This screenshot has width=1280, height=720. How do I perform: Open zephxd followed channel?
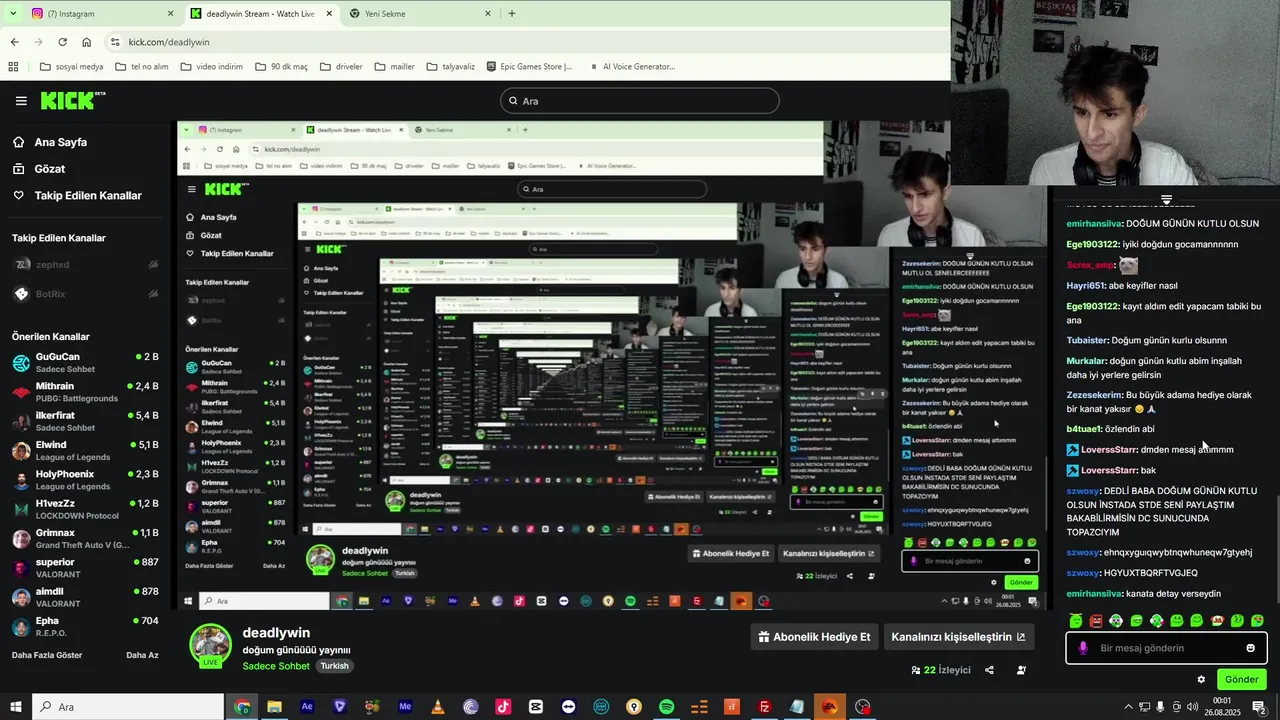[x=85, y=265]
